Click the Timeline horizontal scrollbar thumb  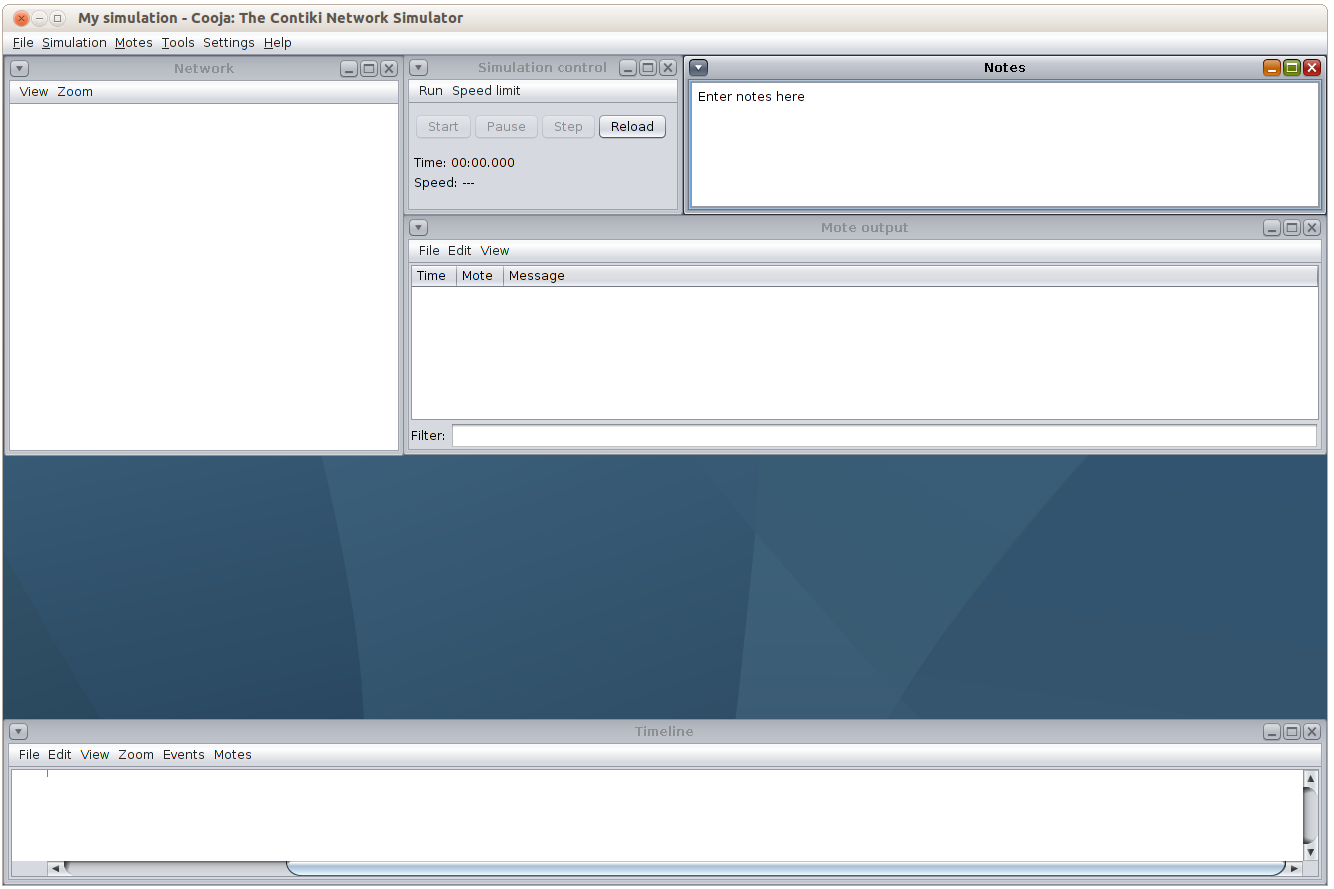[786, 868]
